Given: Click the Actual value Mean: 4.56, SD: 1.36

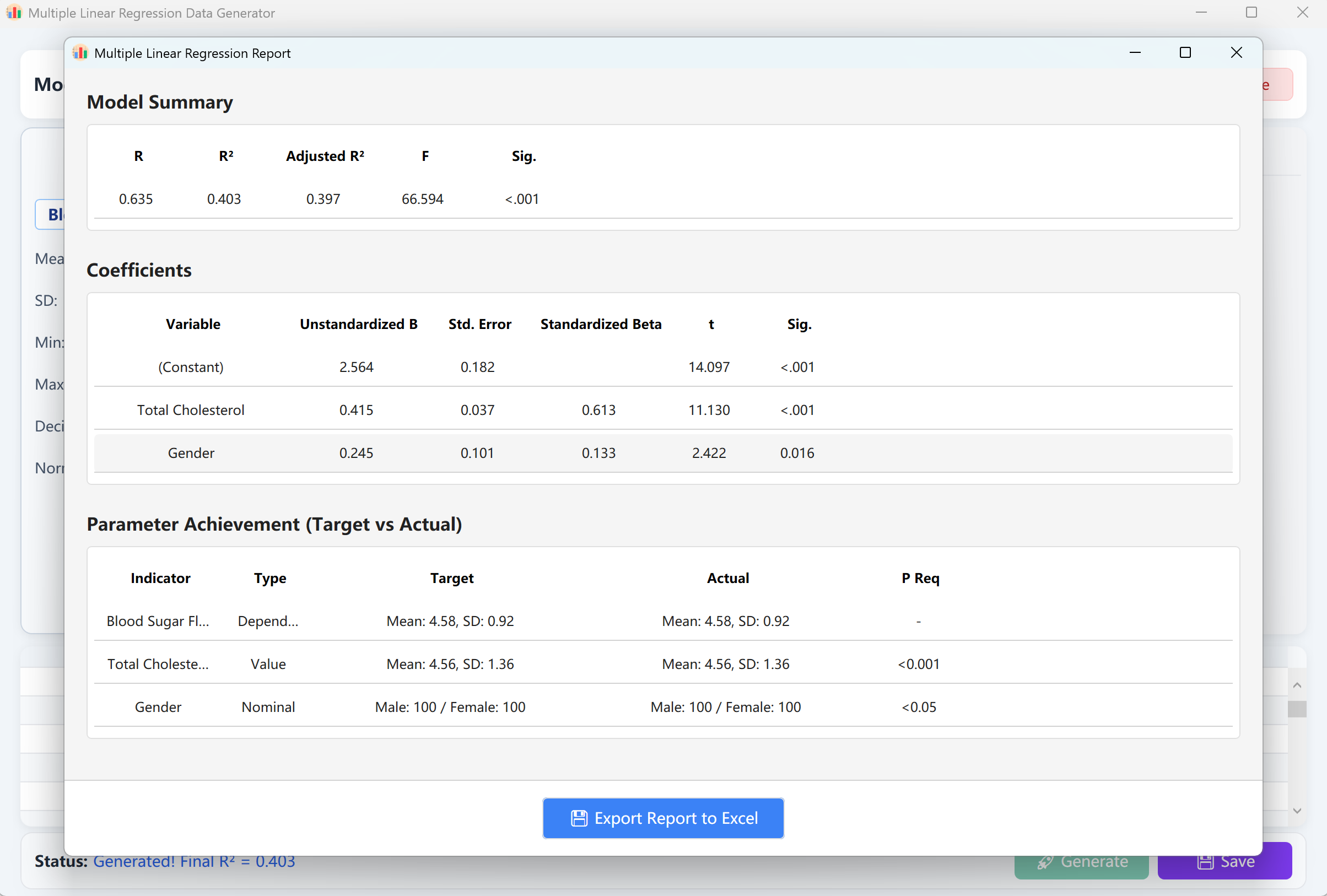Looking at the screenshot, I should pos(726,663).
